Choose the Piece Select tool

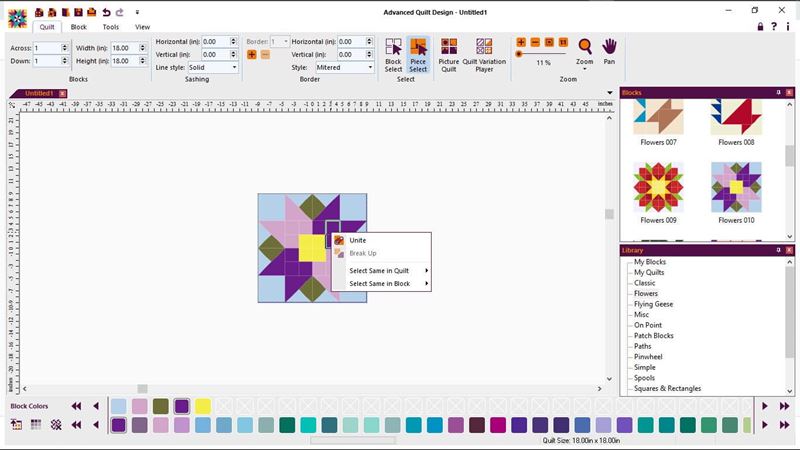(x=418, y=55)
